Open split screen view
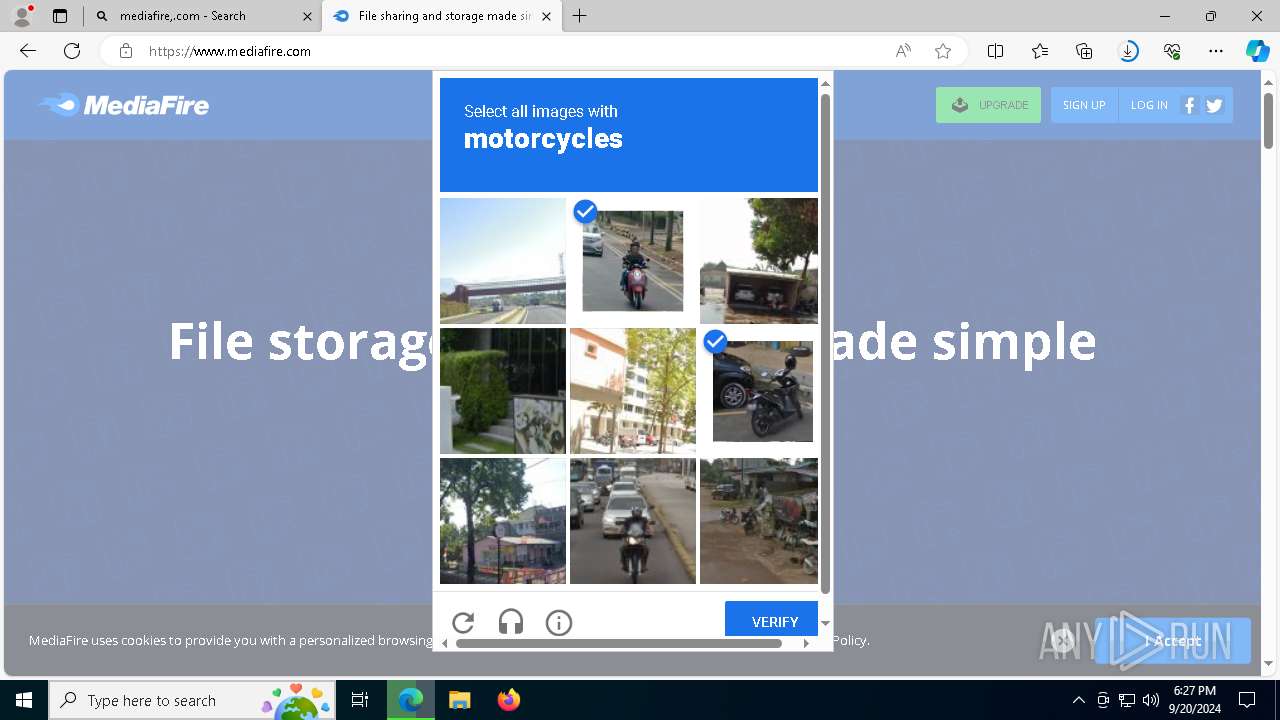Viewport: 1280px width, 720px height. (996, 51)
